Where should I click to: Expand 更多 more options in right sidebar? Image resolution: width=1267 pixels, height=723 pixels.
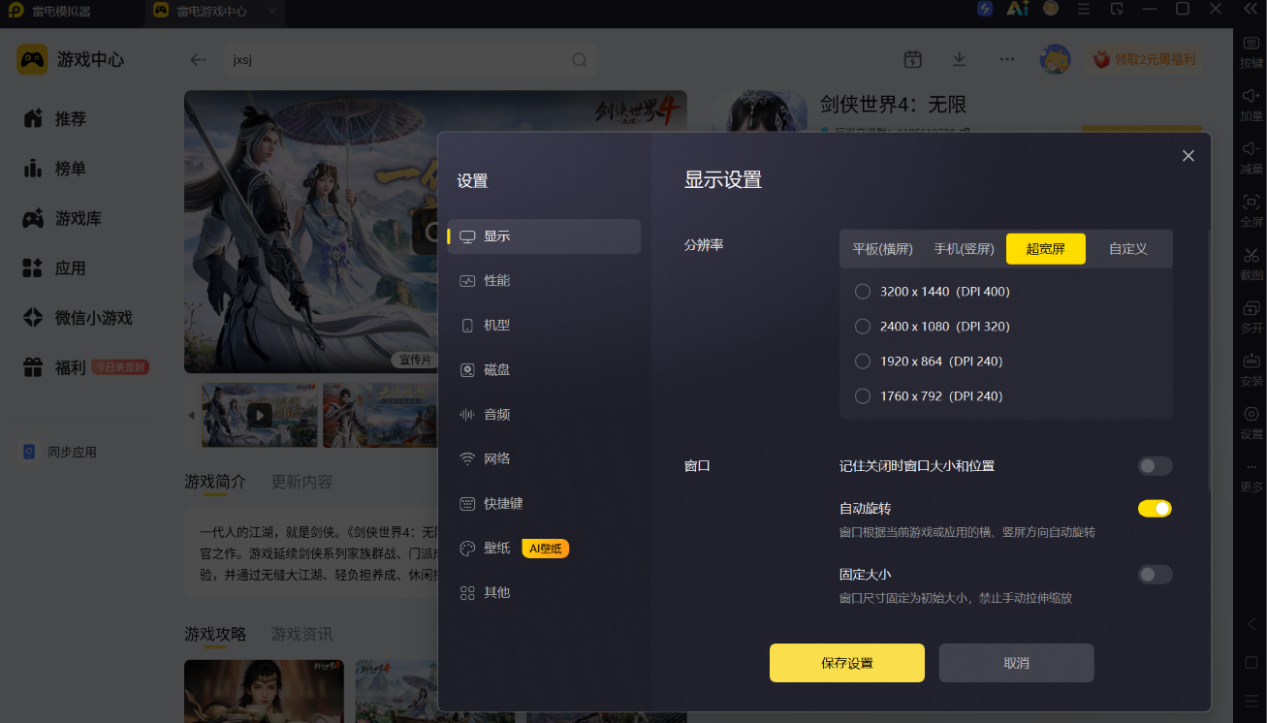coord(1251,476)
